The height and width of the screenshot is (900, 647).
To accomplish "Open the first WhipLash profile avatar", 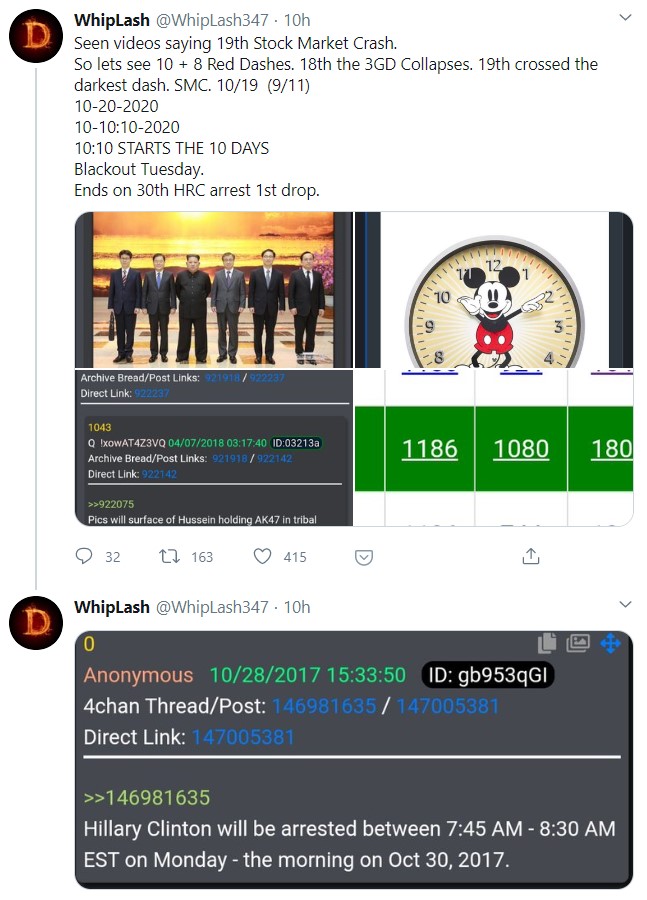I will (36, 36).
